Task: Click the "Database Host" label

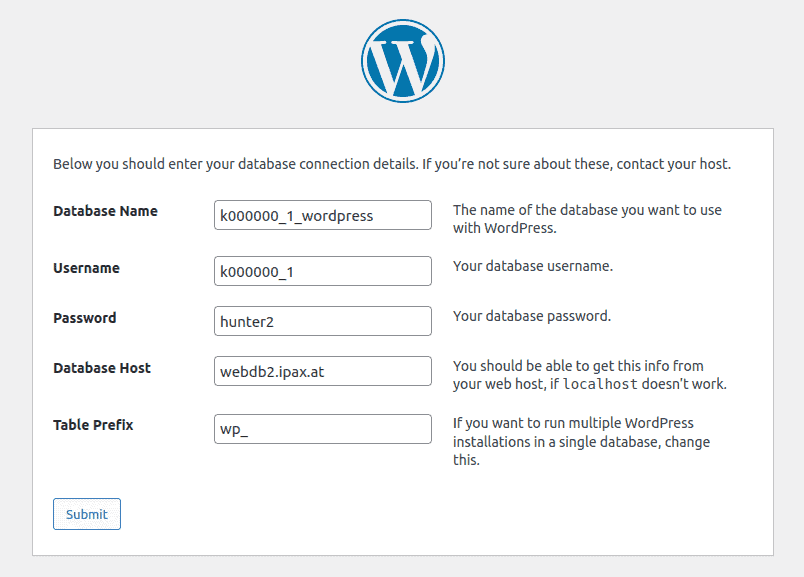Action: (102, 368)
